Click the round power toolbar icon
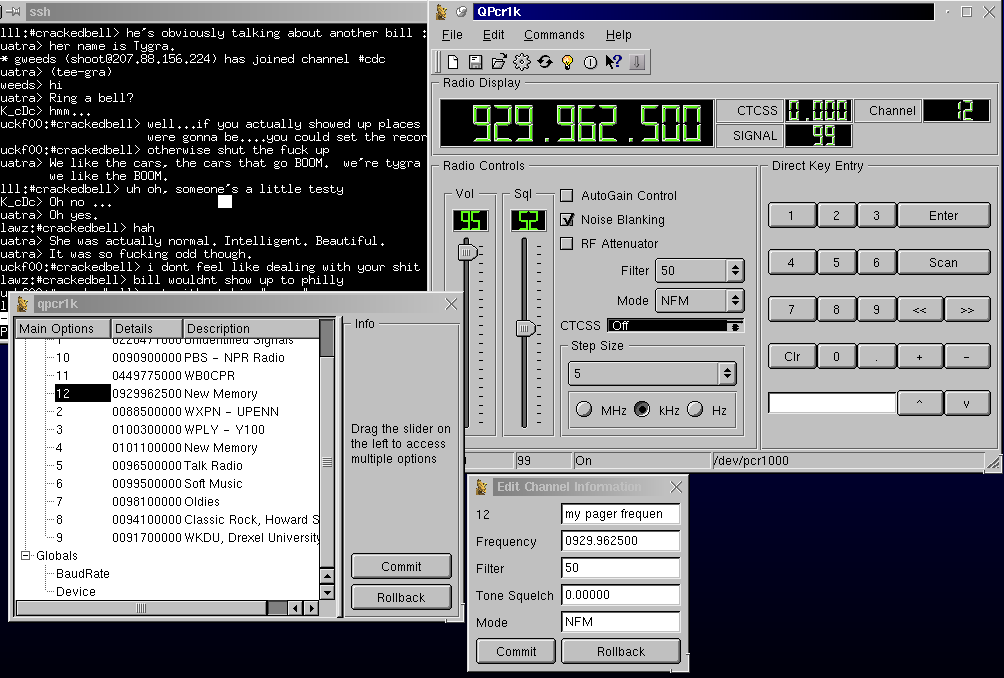1004x678 pixels. [590, 62]
